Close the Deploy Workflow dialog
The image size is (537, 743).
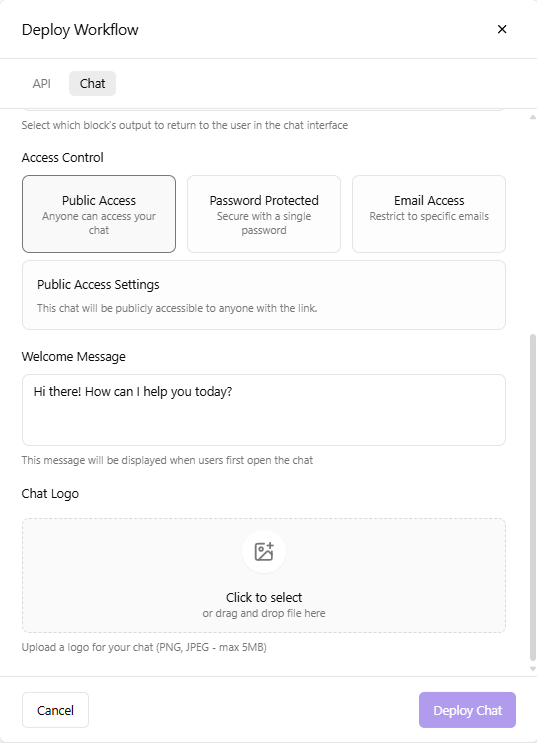coord(502,29)
